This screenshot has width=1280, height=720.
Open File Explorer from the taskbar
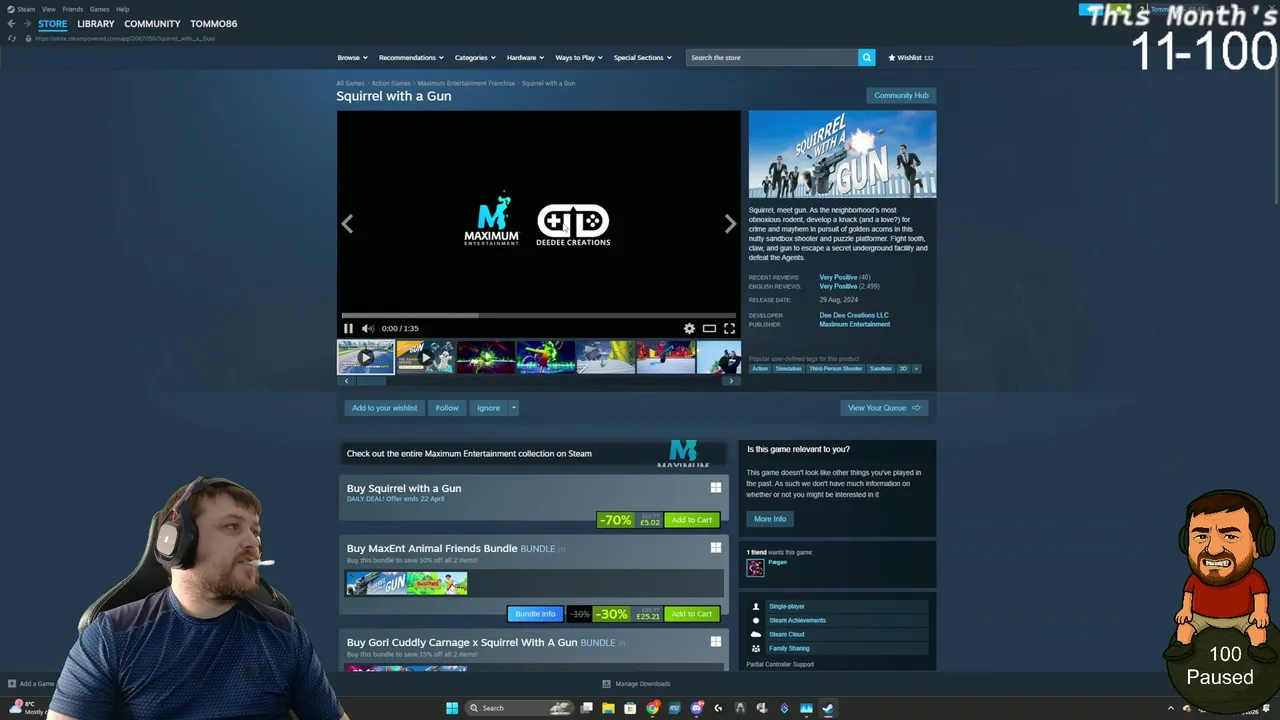pyautogui.click(x=608, y=708)
